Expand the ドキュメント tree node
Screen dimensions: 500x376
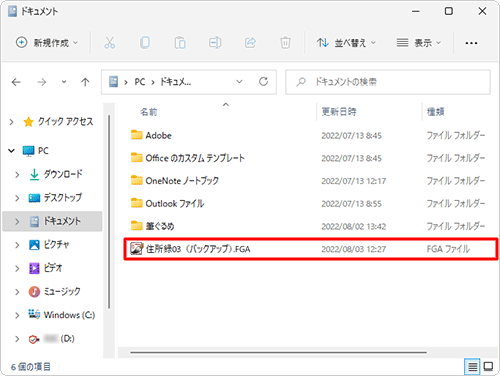pos(17,222)
